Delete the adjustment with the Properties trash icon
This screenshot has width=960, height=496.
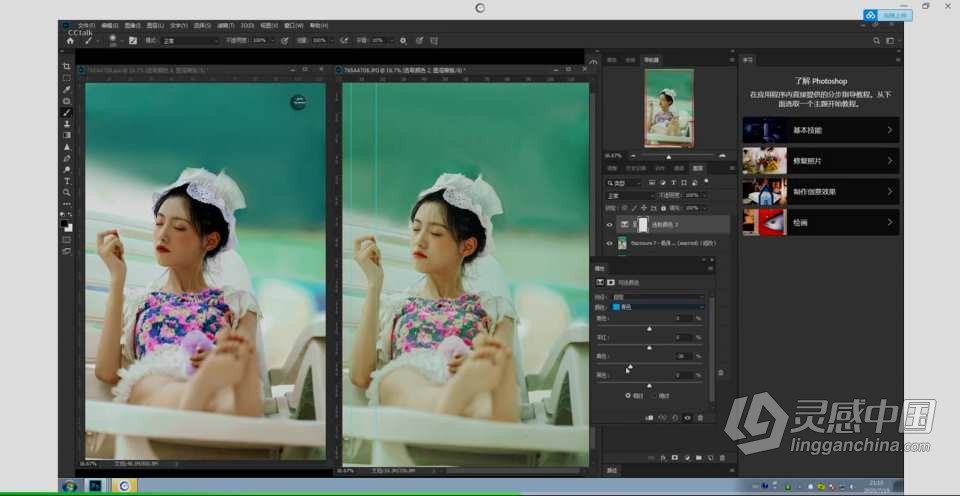coord(700,418)
